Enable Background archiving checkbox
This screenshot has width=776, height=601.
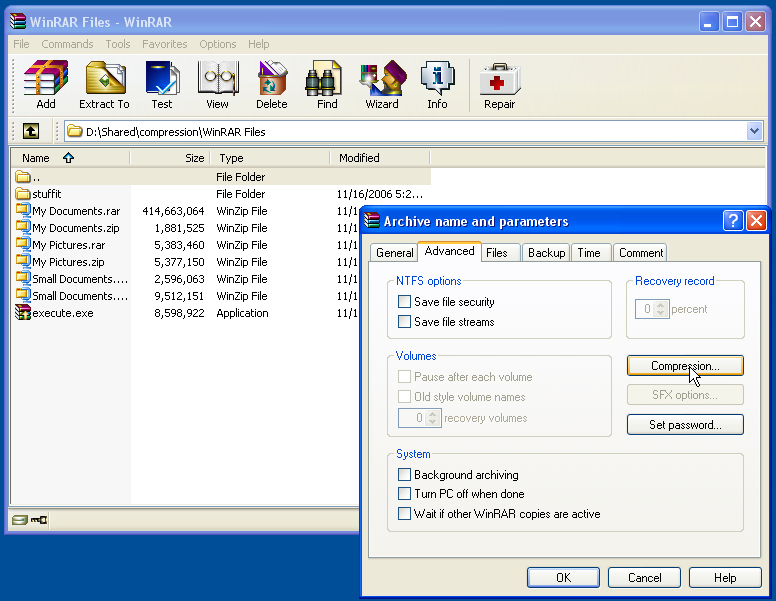coord(404,475)
